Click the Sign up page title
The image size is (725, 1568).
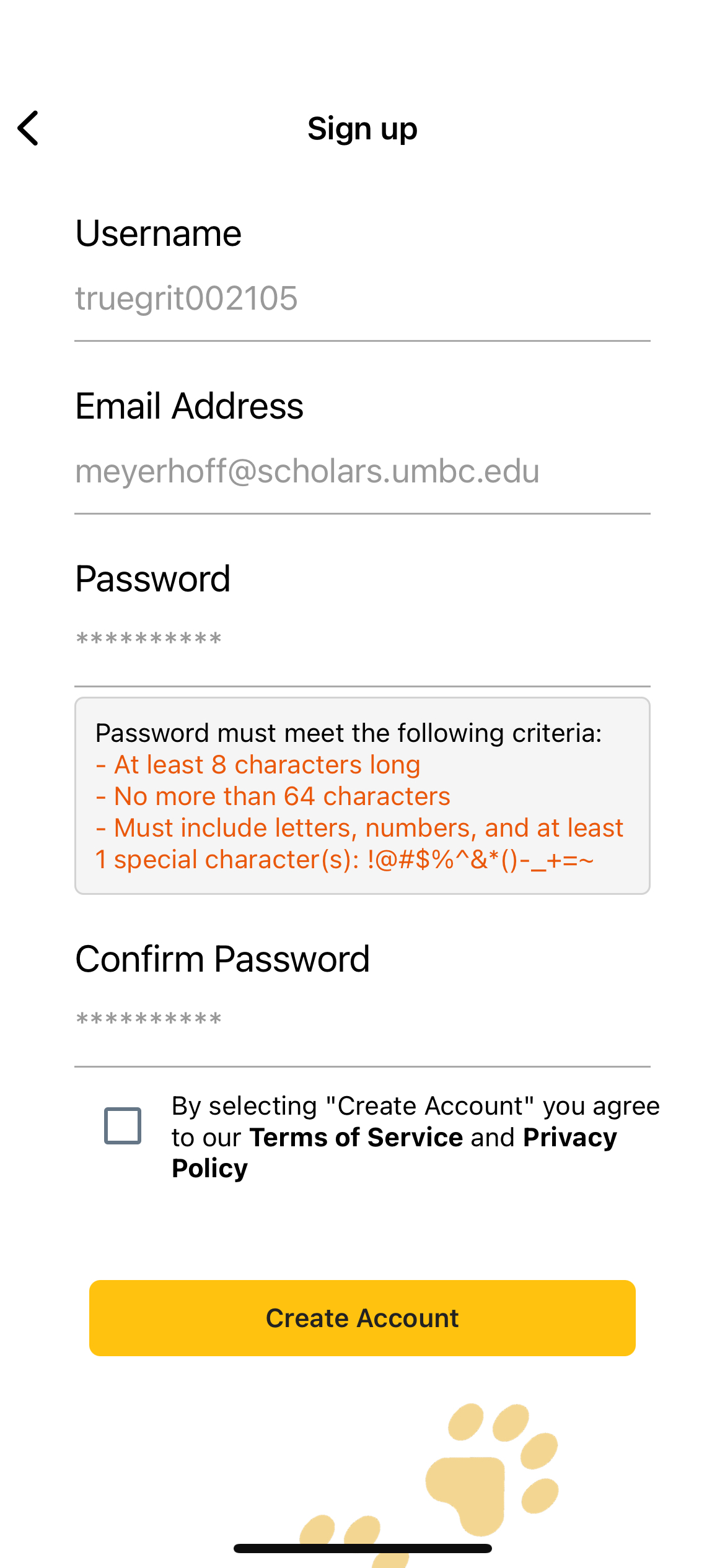tap(362, 129)
